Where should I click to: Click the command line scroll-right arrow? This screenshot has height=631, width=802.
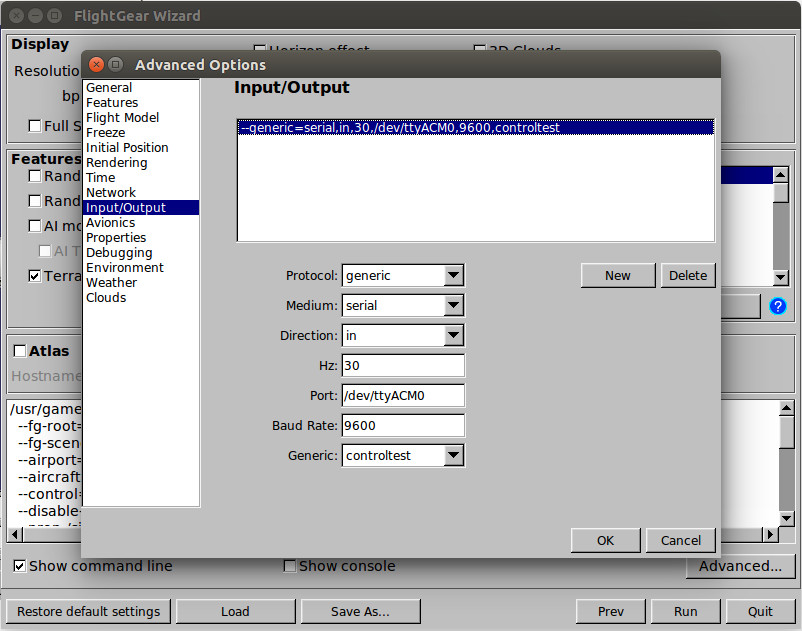[x=770, y=535]
